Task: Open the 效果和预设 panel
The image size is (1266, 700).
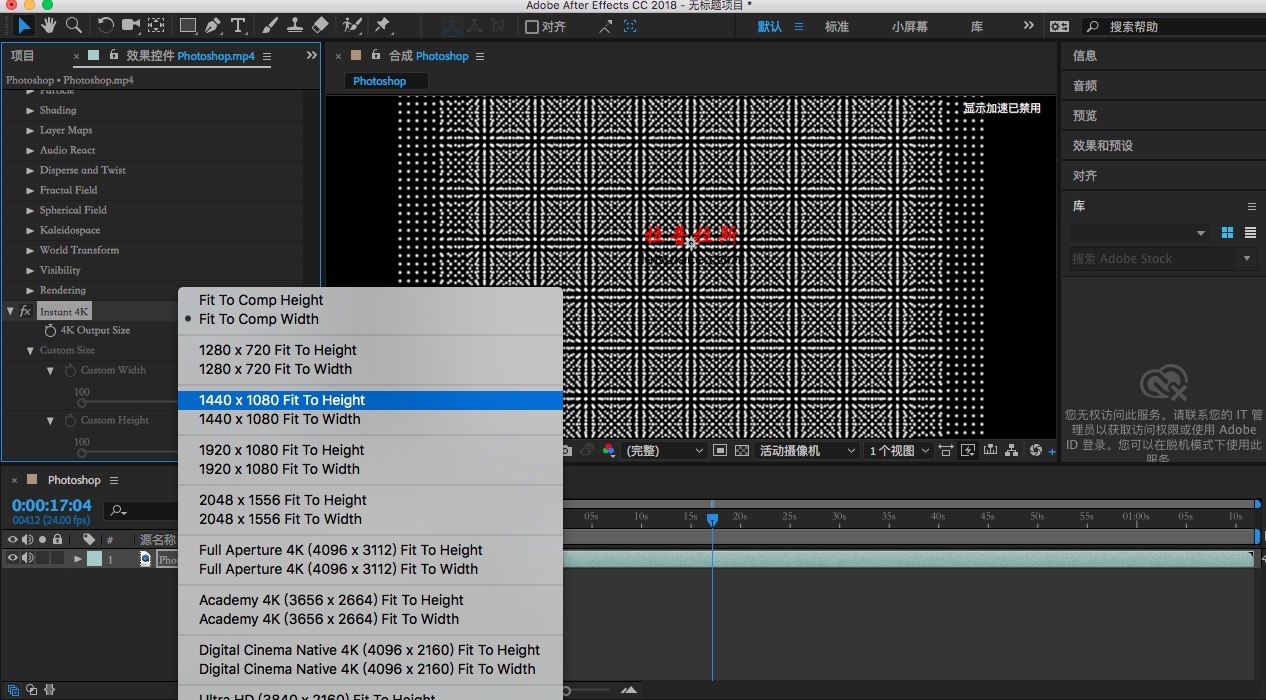Action: (1103, 146)
